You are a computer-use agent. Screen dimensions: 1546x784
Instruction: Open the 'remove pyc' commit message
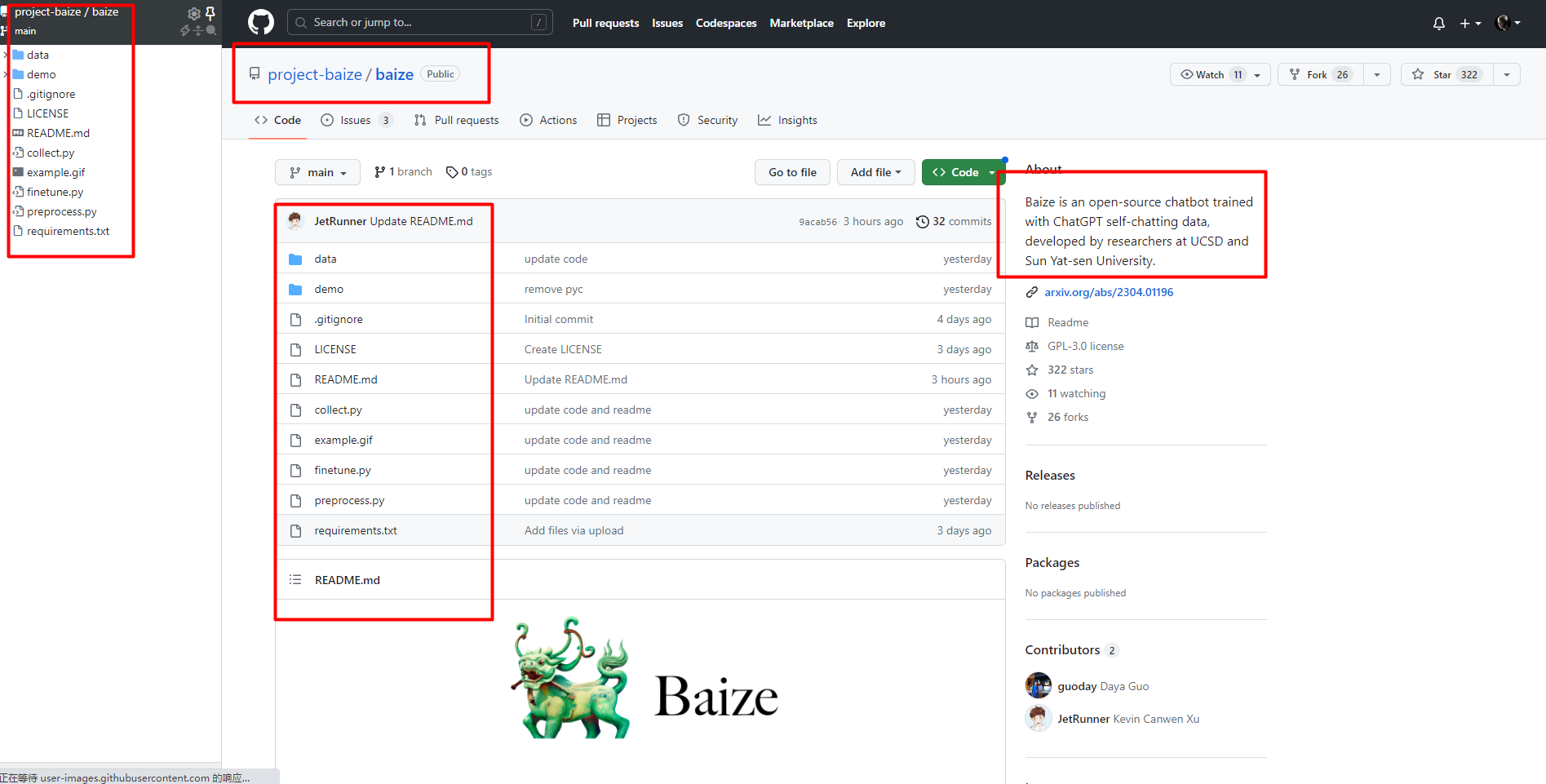(x=554, y=289)
